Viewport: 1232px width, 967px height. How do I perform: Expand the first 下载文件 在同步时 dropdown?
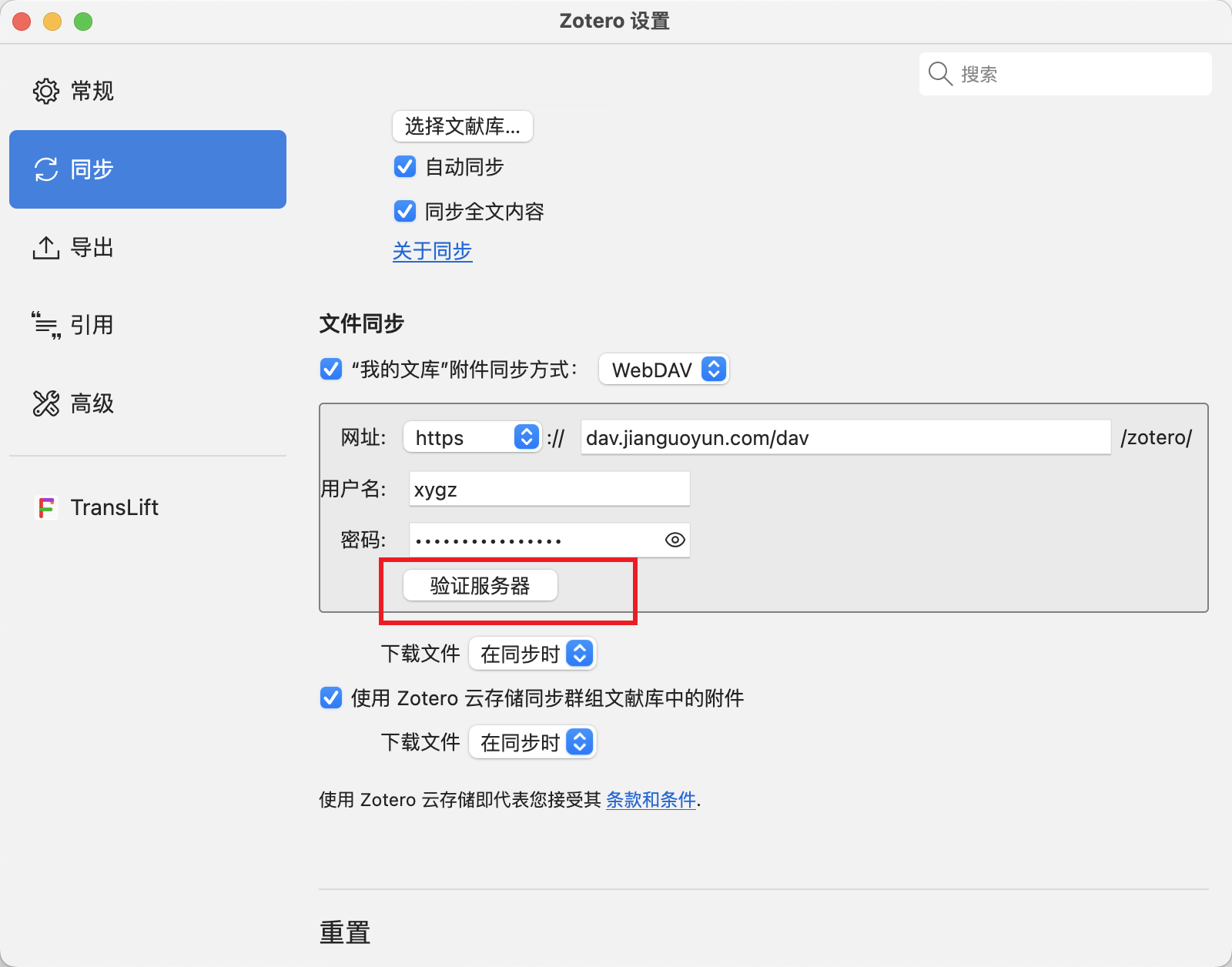533,654
